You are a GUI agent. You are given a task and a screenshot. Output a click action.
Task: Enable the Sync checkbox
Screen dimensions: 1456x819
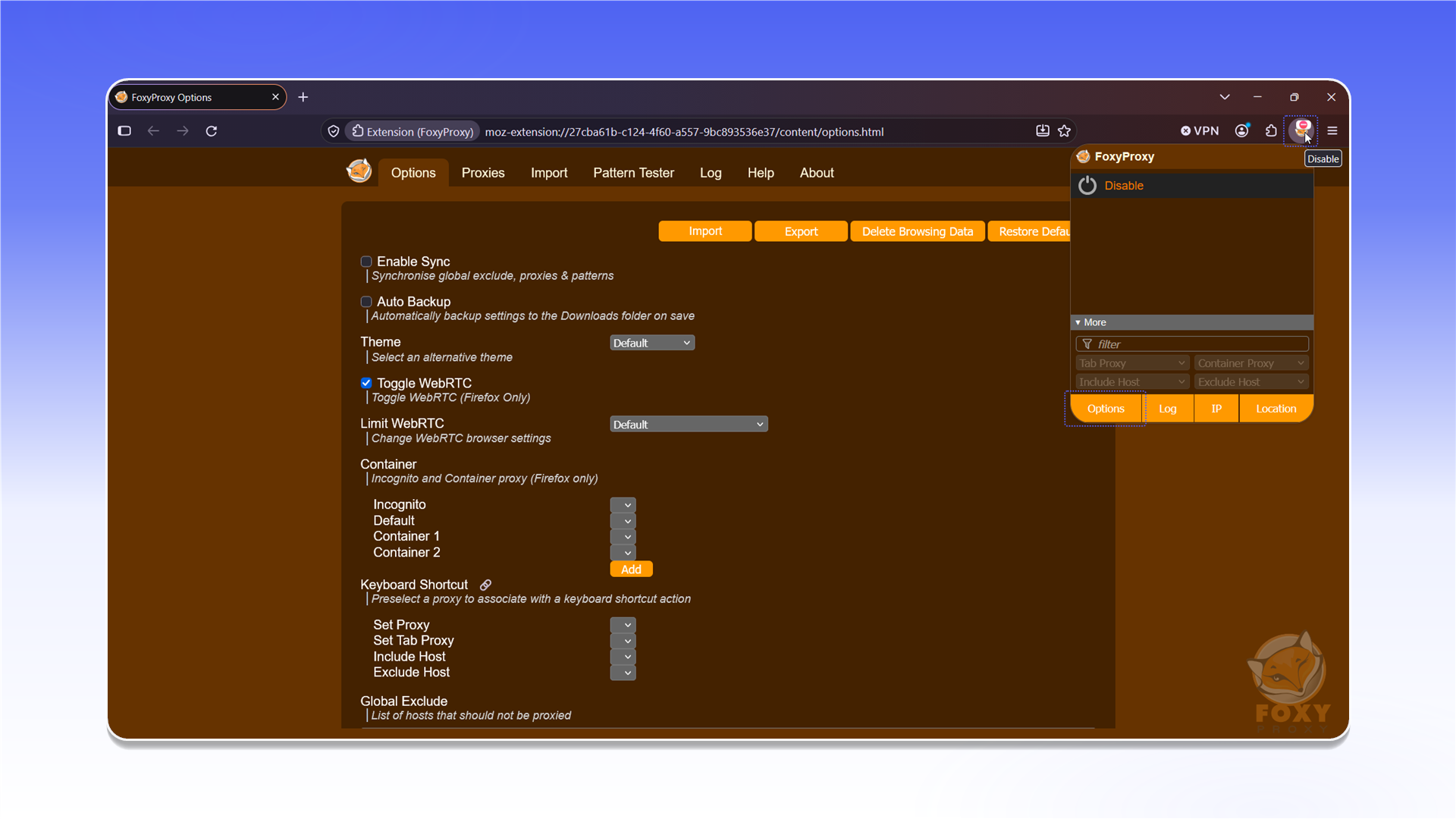(x=366, y=262)
